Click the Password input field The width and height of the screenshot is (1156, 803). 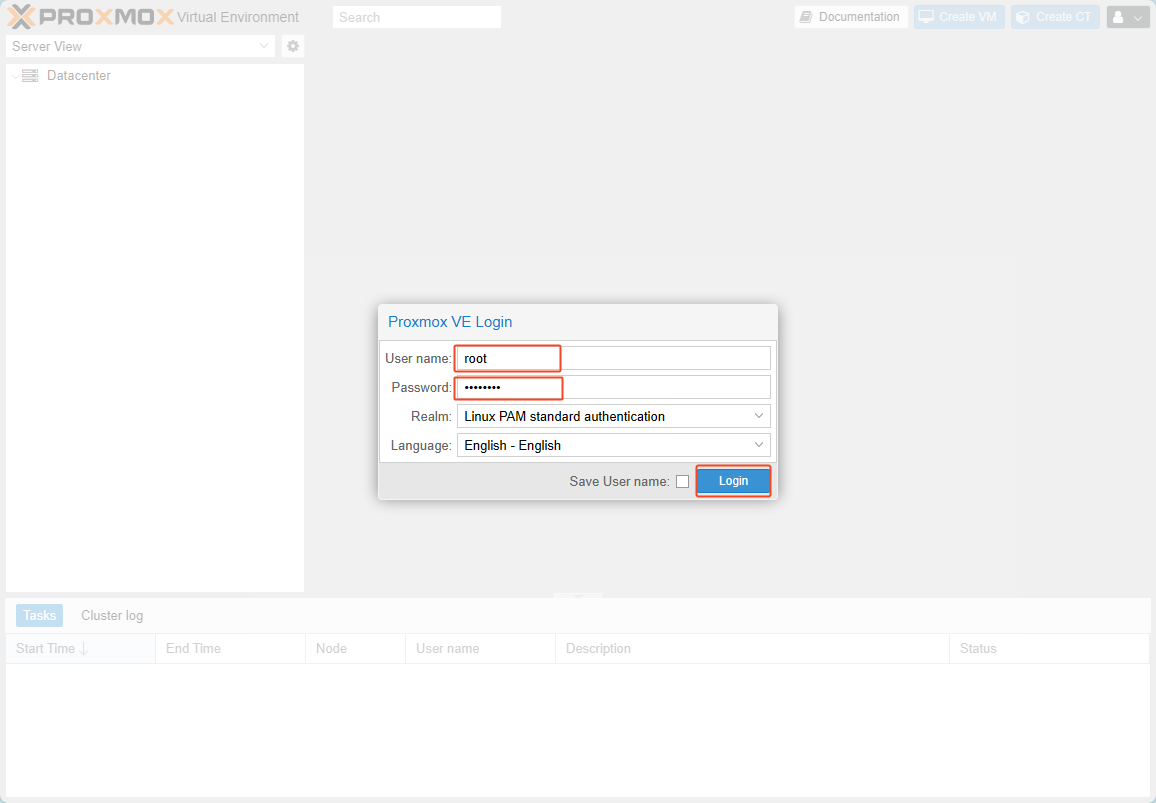613,387
